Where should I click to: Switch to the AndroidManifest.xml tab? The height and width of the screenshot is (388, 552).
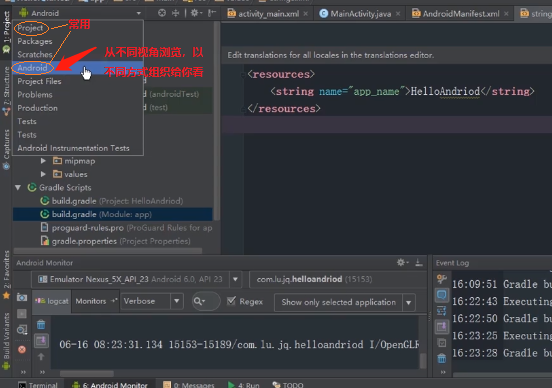460,14
